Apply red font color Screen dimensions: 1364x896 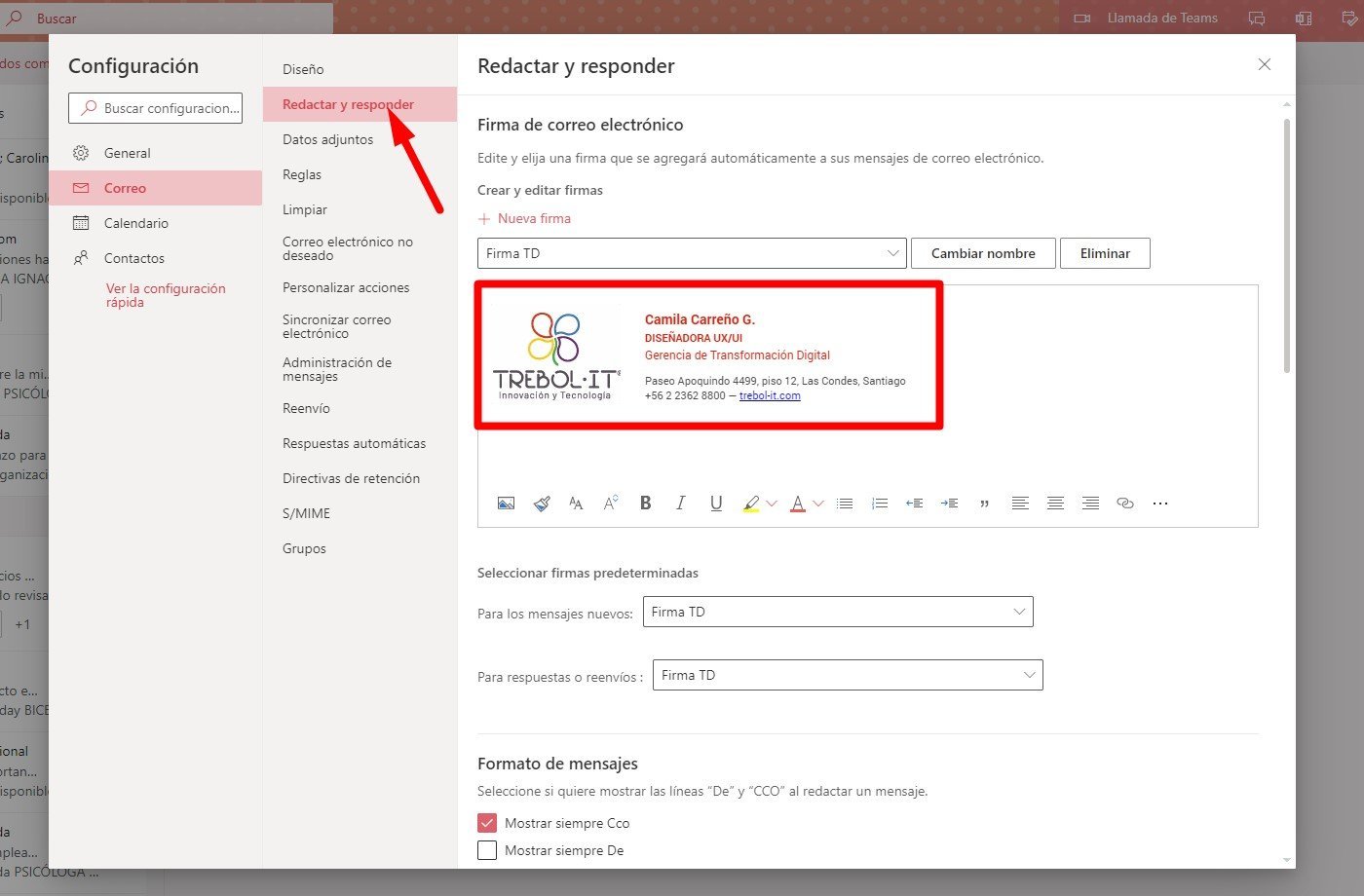pos(798,504)
